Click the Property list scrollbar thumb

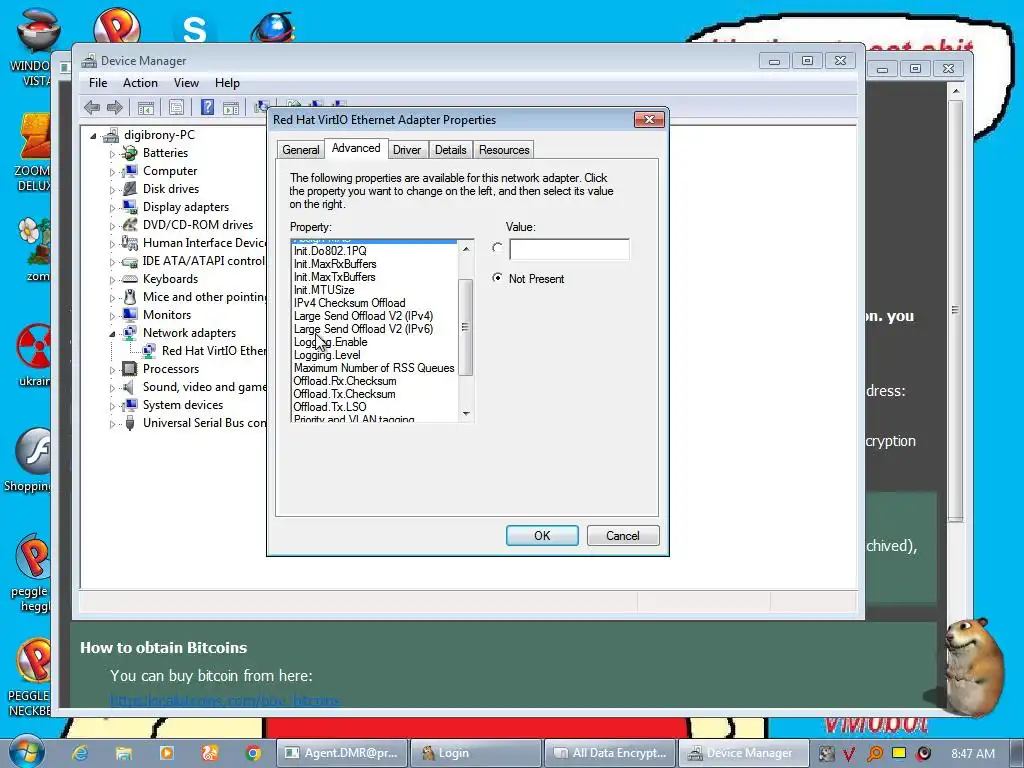(465, 327)
